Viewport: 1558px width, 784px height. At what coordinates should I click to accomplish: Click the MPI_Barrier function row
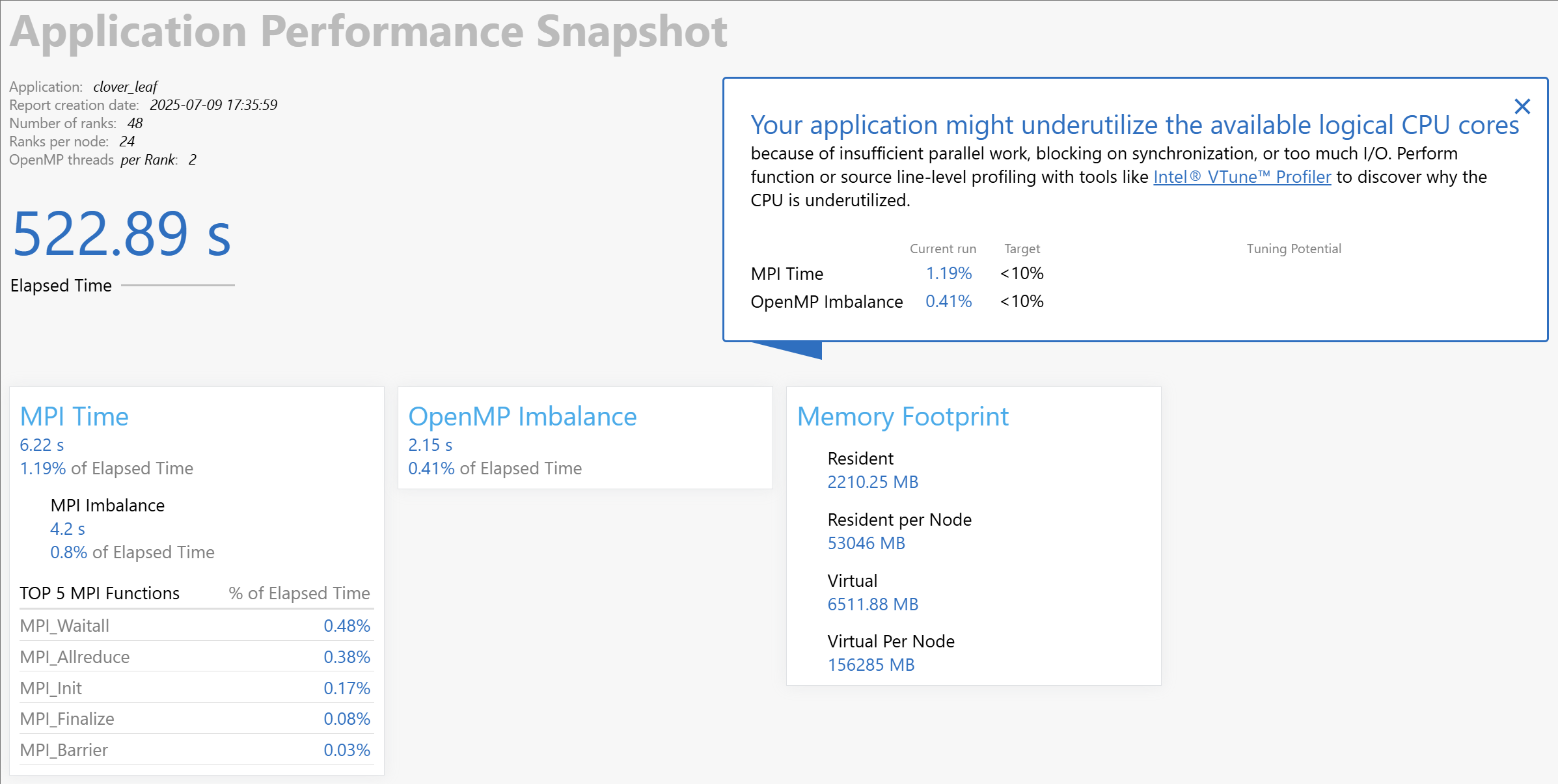coord(196,750)
